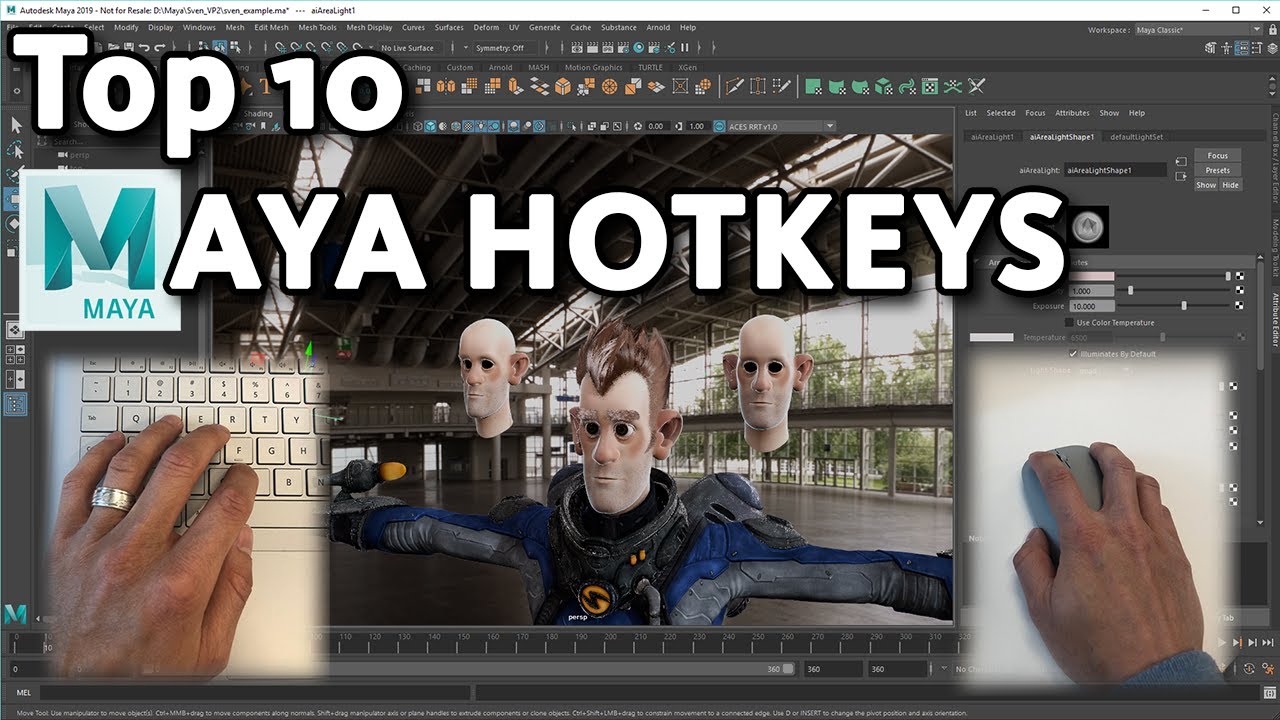Open the Modeling Toolkit status-line icon
This screenshot has height=720, width=1280.
coord(1210,47)
